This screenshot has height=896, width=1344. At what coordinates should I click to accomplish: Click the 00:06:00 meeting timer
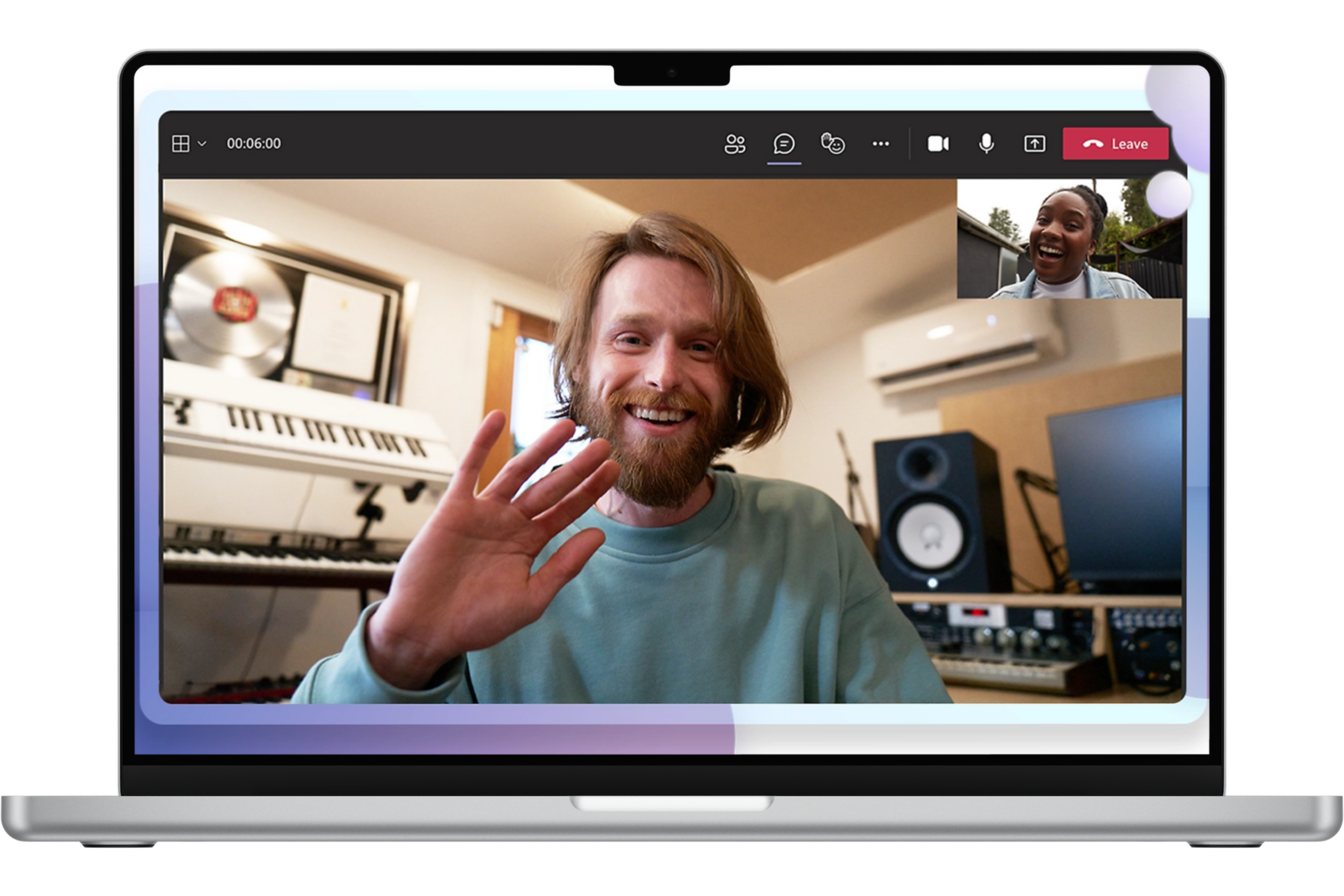254,143
